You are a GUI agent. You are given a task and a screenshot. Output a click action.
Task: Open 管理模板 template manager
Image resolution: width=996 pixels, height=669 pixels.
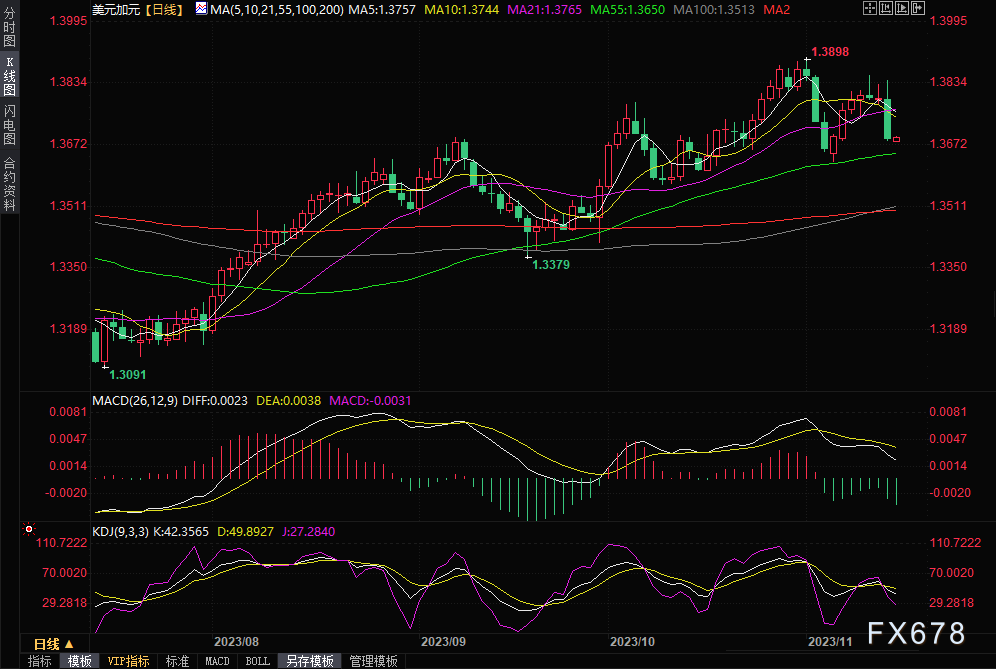[372, 661]
